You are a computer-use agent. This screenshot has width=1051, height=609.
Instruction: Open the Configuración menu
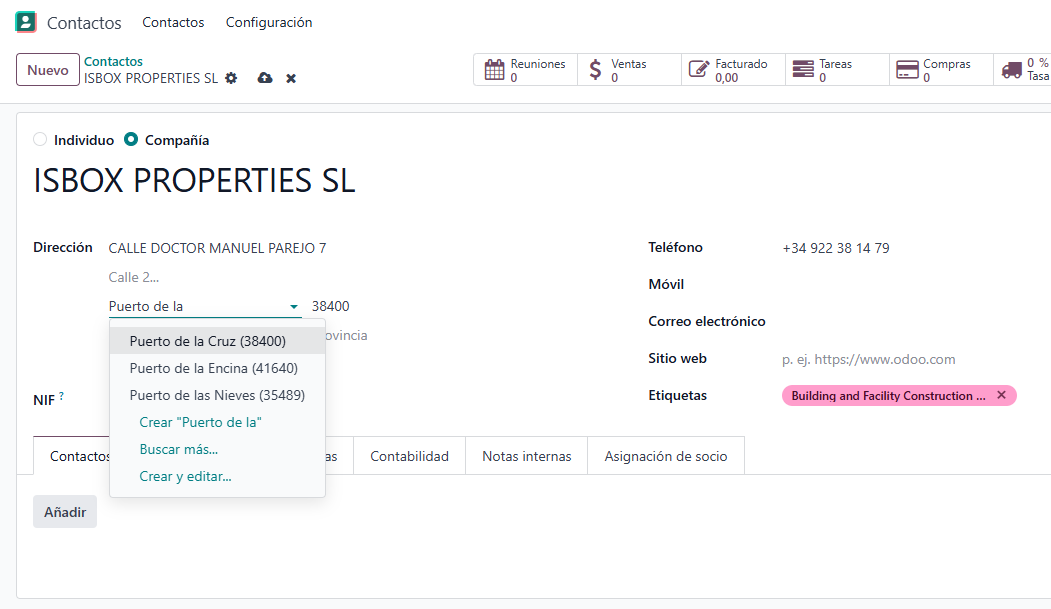coord(269,22)
